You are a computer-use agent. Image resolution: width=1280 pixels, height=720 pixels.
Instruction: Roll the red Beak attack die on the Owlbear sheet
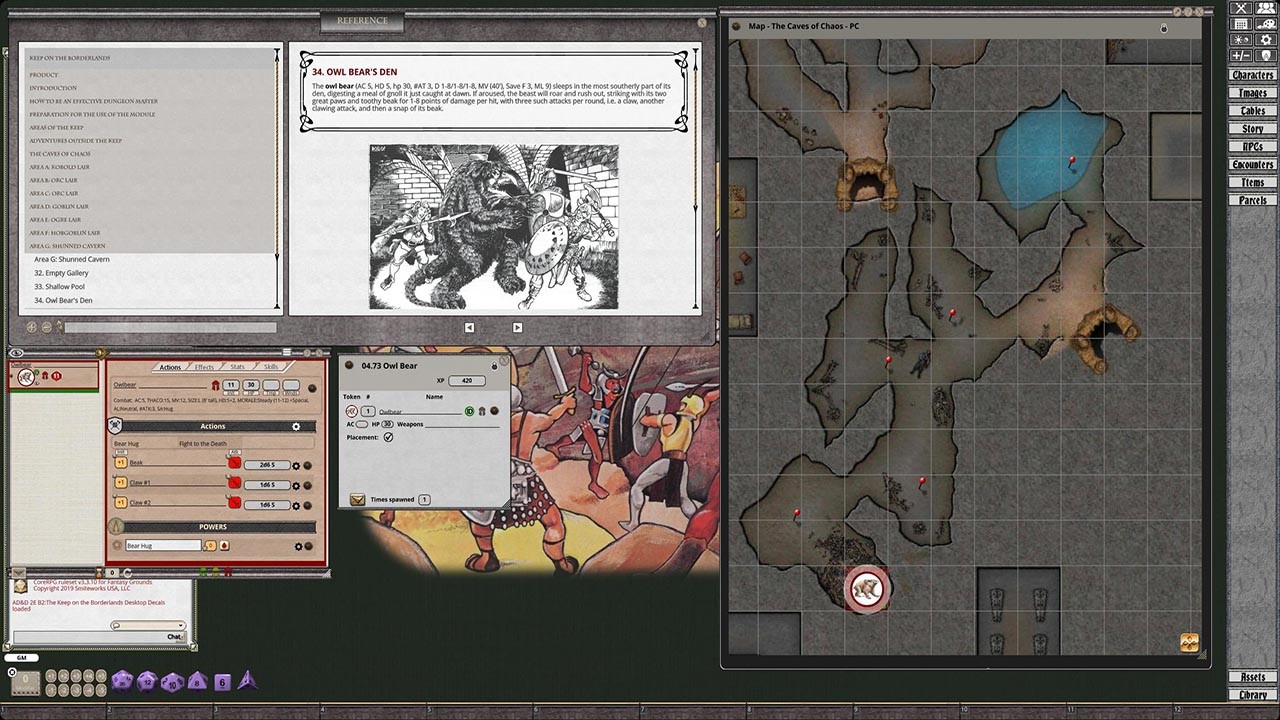point(234,462)
